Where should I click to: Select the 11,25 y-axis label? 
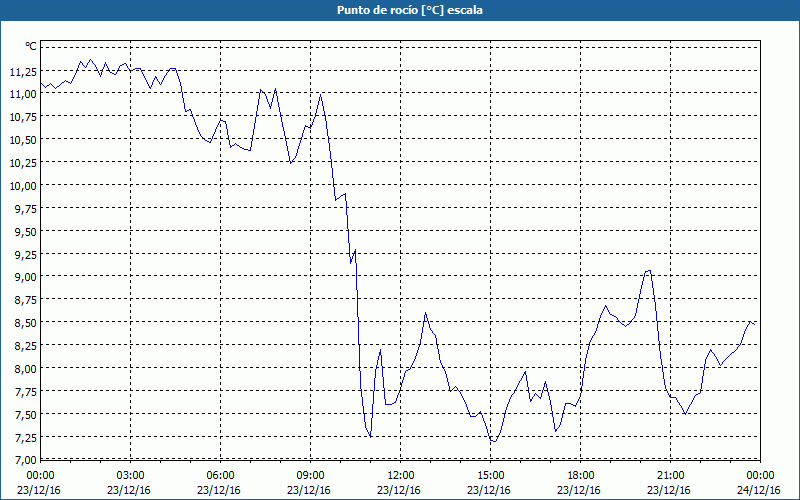pos(23,71)
